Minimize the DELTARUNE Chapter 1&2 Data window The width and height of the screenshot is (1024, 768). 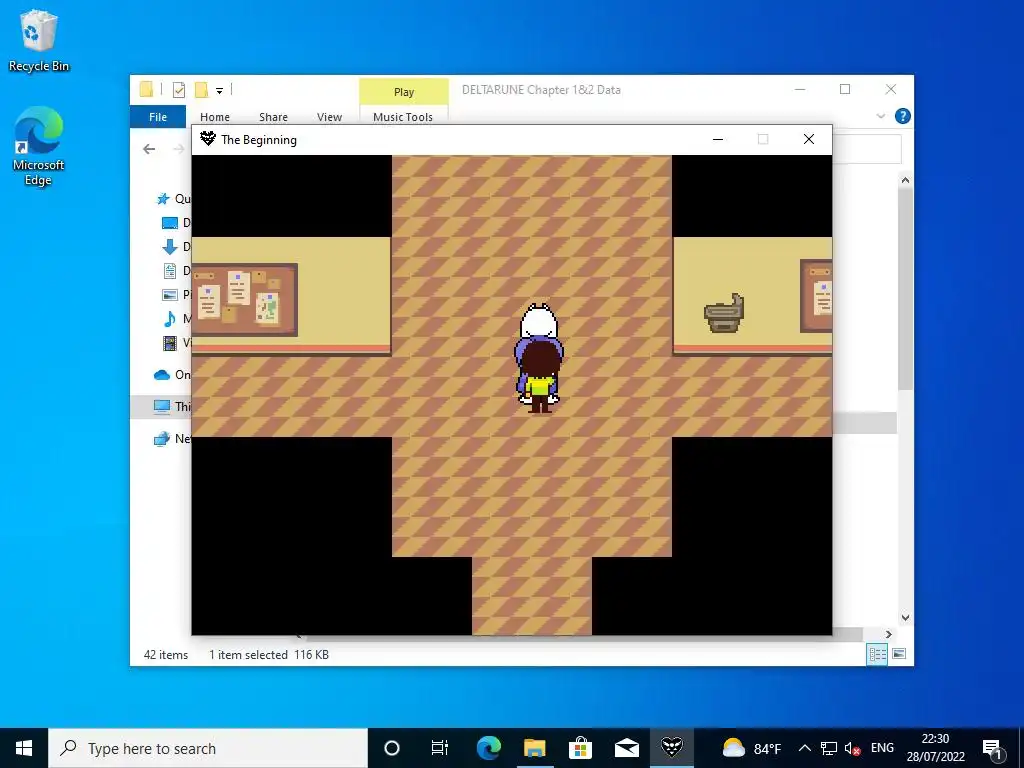800,89
